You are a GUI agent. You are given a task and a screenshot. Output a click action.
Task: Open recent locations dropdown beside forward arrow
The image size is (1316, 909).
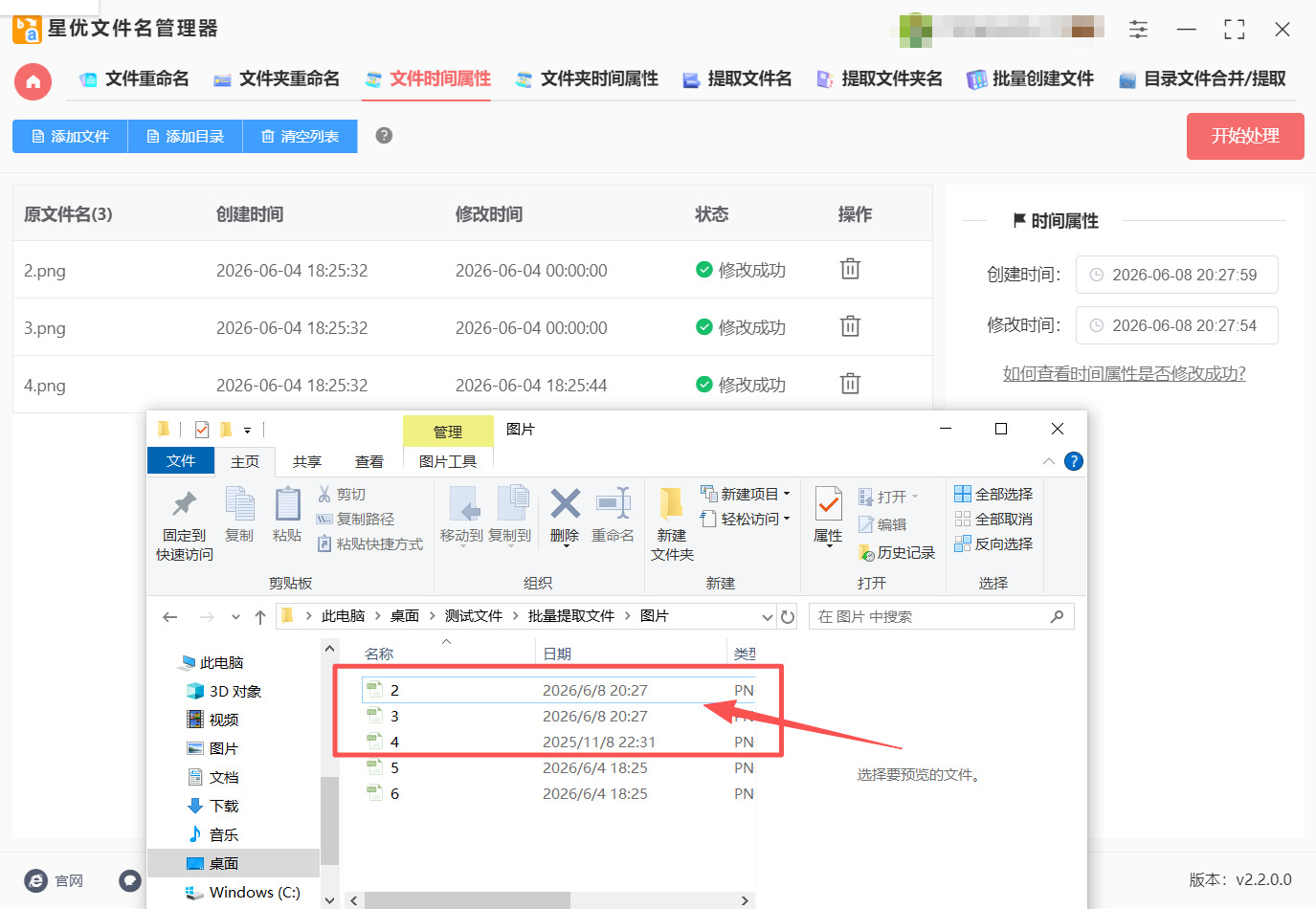tap(235, 617)
